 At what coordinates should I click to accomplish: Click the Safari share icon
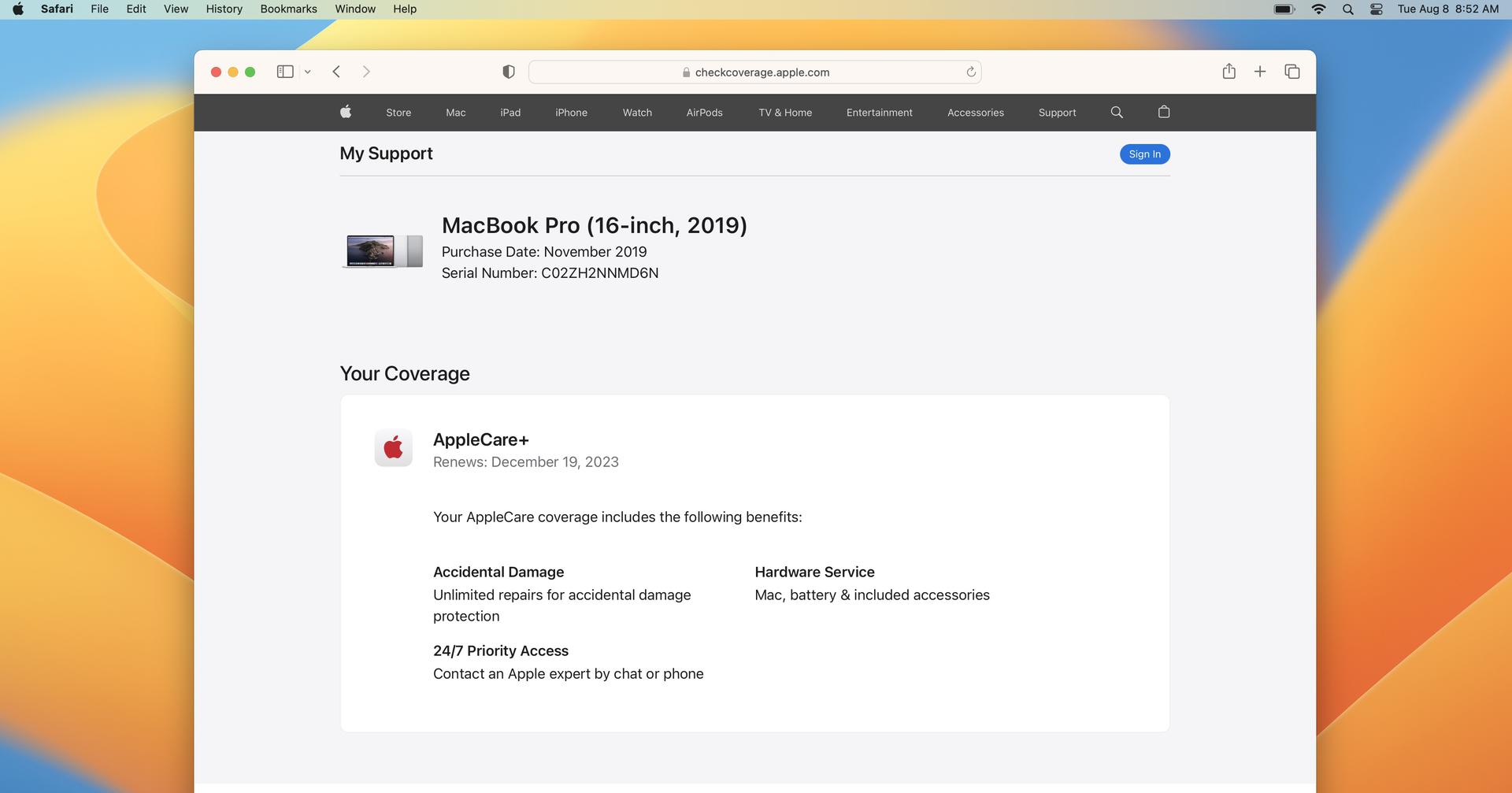[1228, 72]
